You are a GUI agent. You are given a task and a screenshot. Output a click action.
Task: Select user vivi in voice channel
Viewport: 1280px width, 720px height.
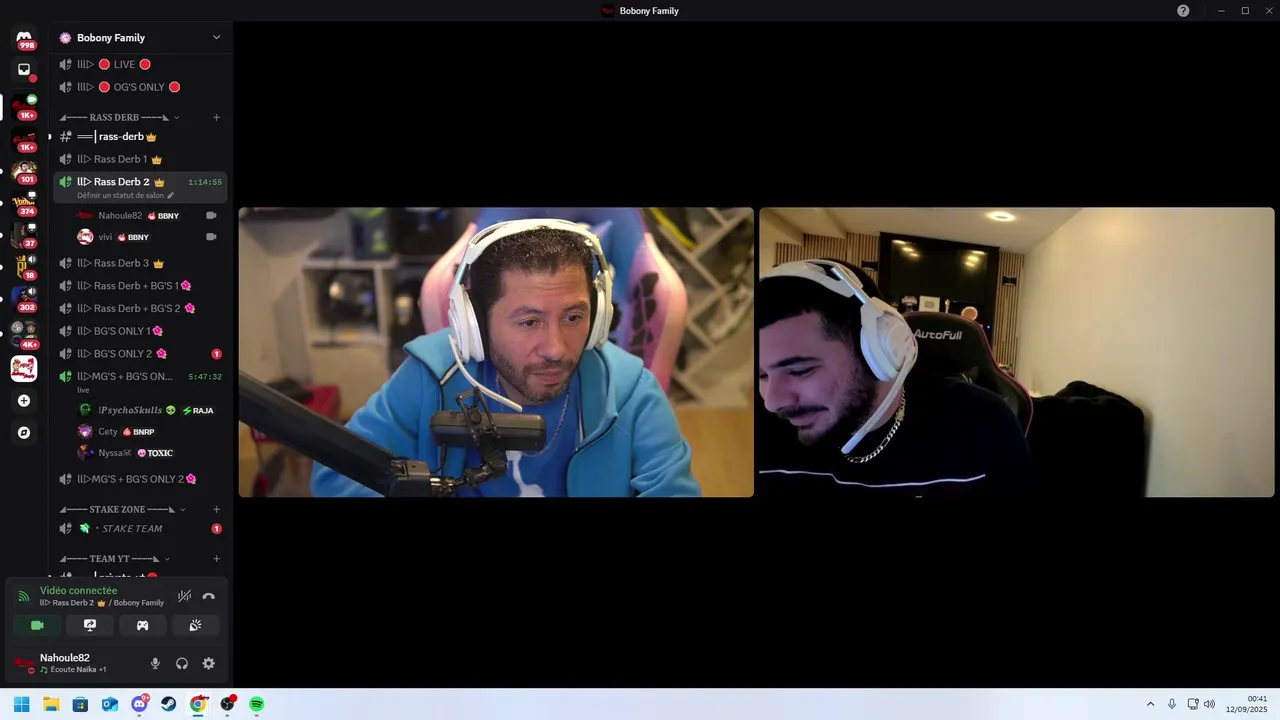coord(147,237)
